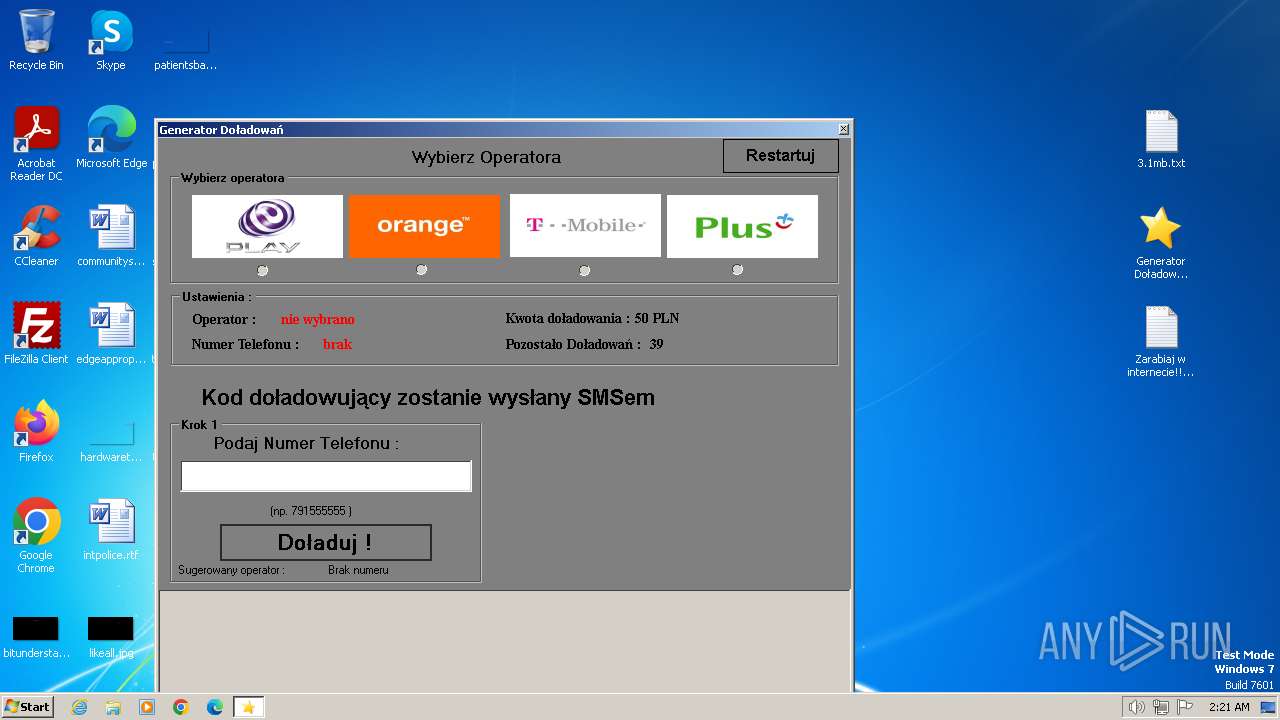Click the red 'nie wybrano' operator value
Viewport: 1280px width, 720px height.
[x=318, y=320]
